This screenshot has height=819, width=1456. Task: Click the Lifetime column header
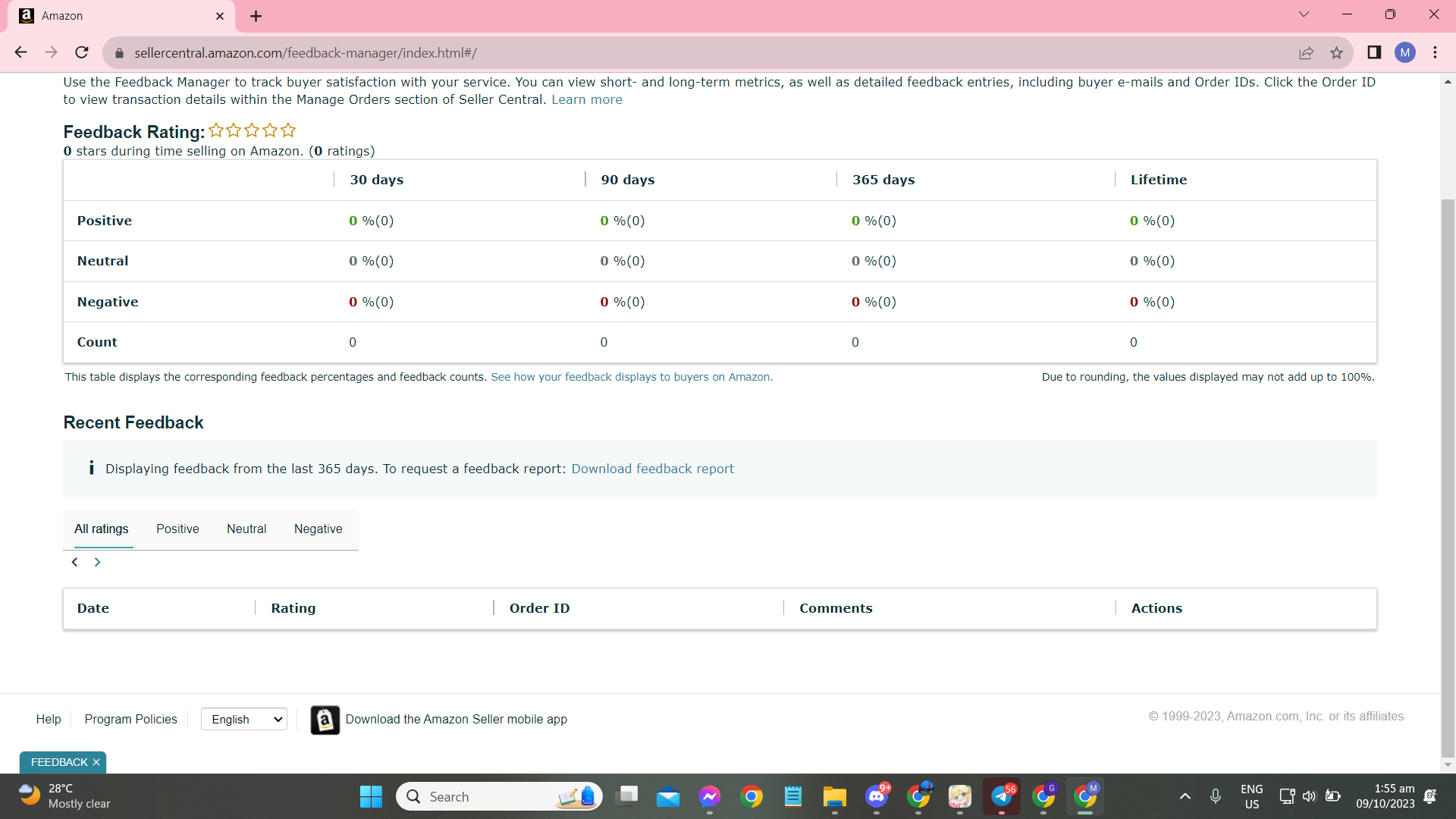1159,180
